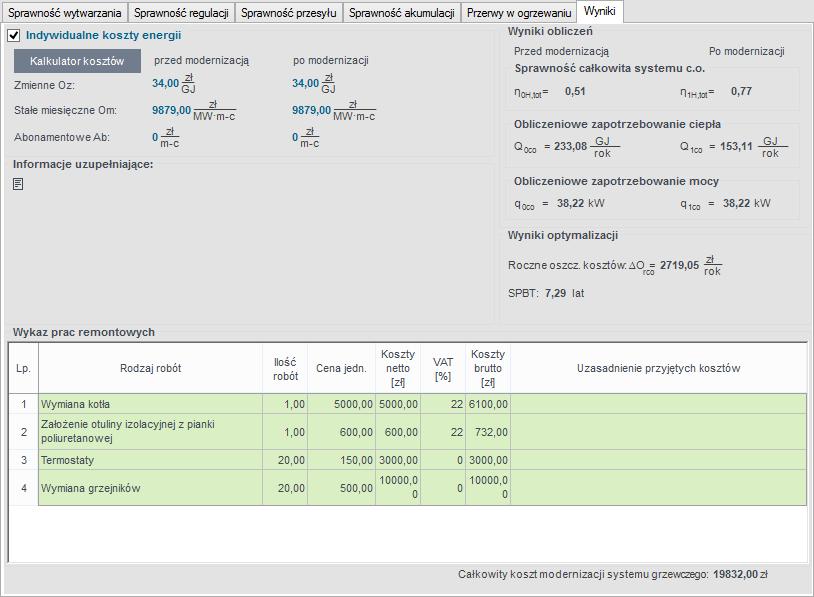Edit Abonamentowe Ab after modernization value
This screenshot has width=814, height=597.
click(x=295, y=137)
